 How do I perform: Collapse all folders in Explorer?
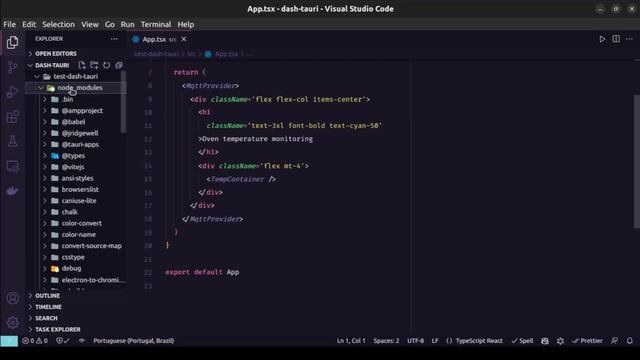(119, 65)
